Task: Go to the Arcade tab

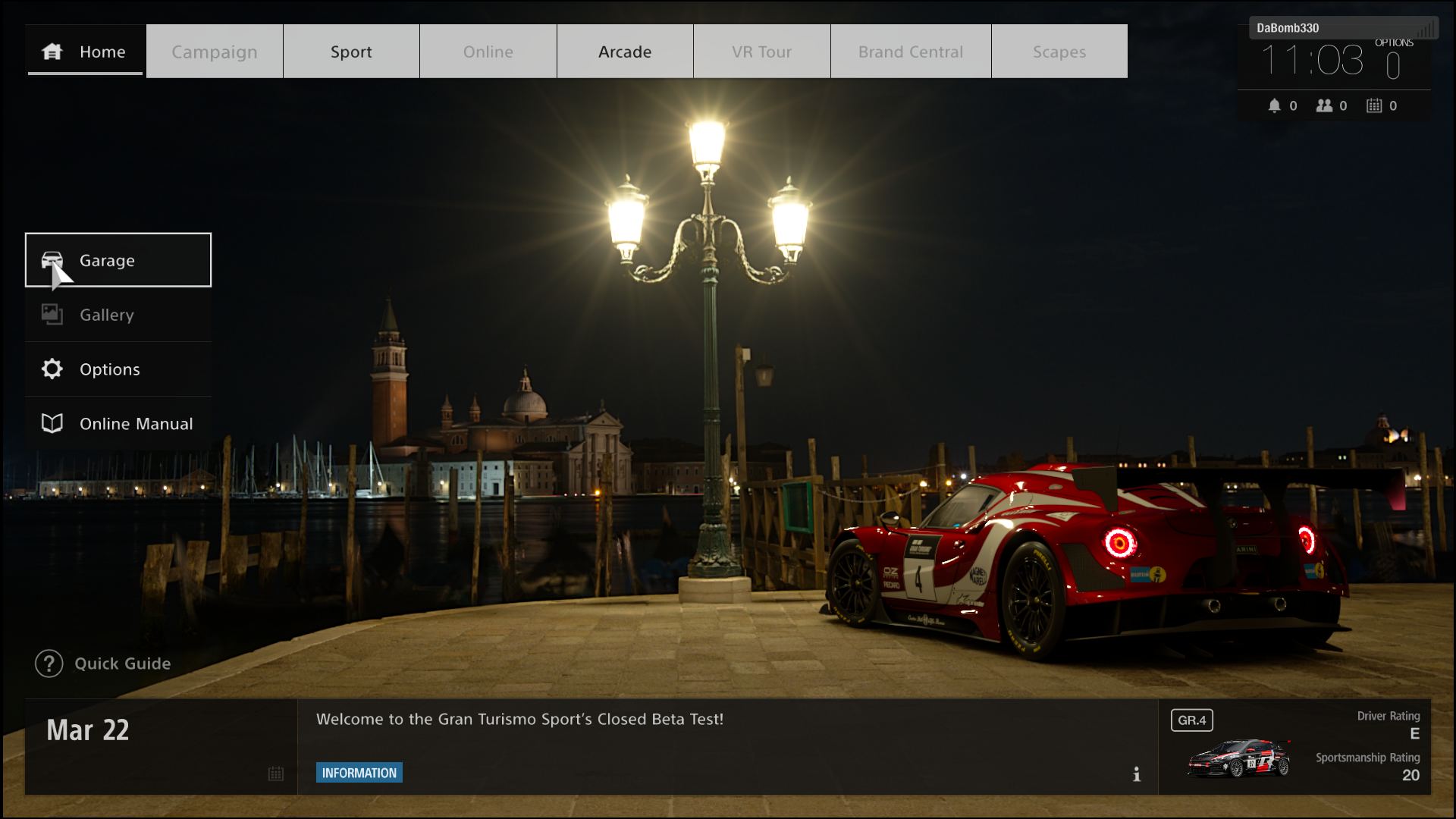Action: click(625, 51)
